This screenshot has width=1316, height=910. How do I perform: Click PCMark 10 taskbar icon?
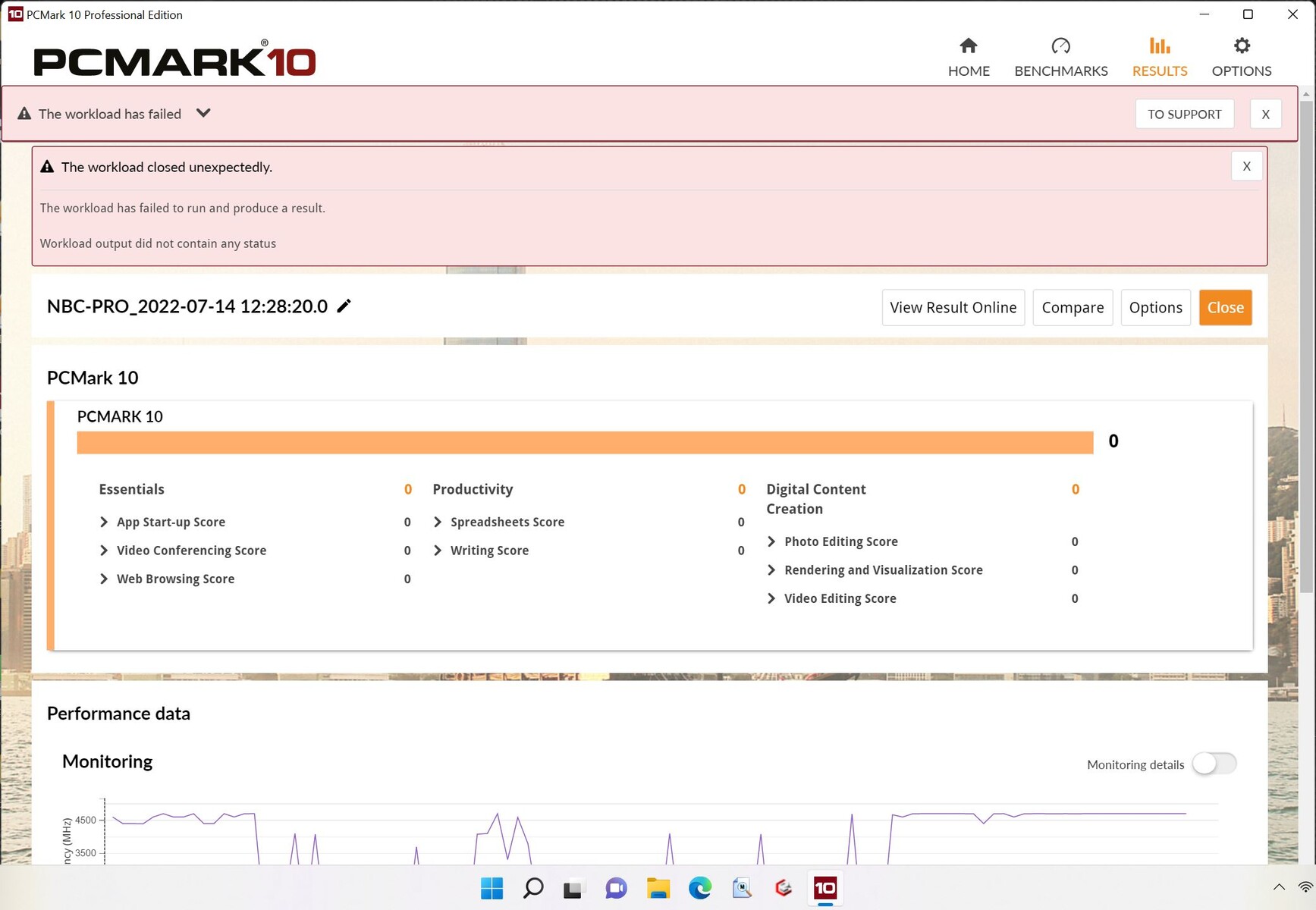click(x=824, y=888)
